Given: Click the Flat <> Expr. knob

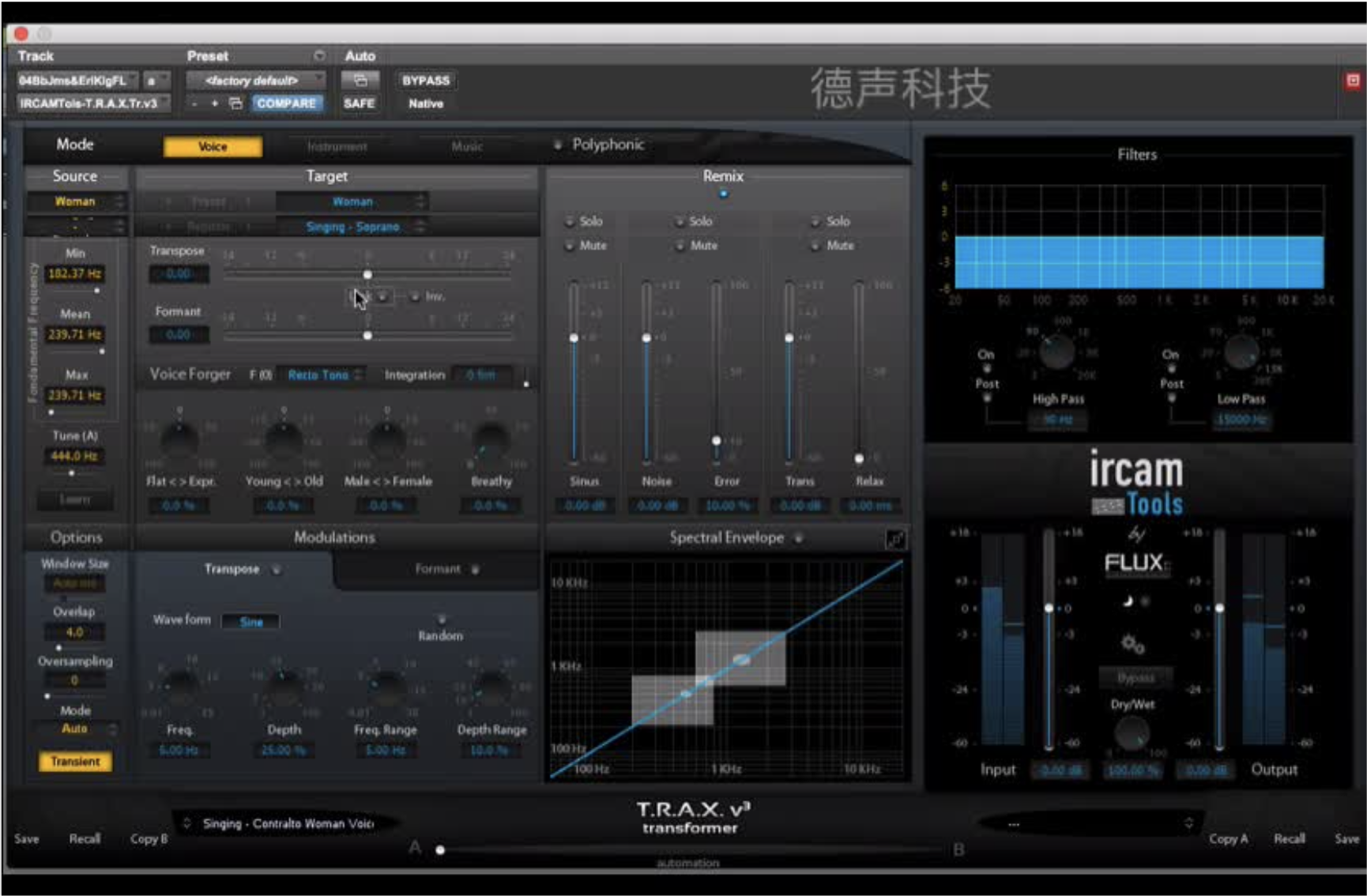Looking at the screenshot, I should click(180, 439).
